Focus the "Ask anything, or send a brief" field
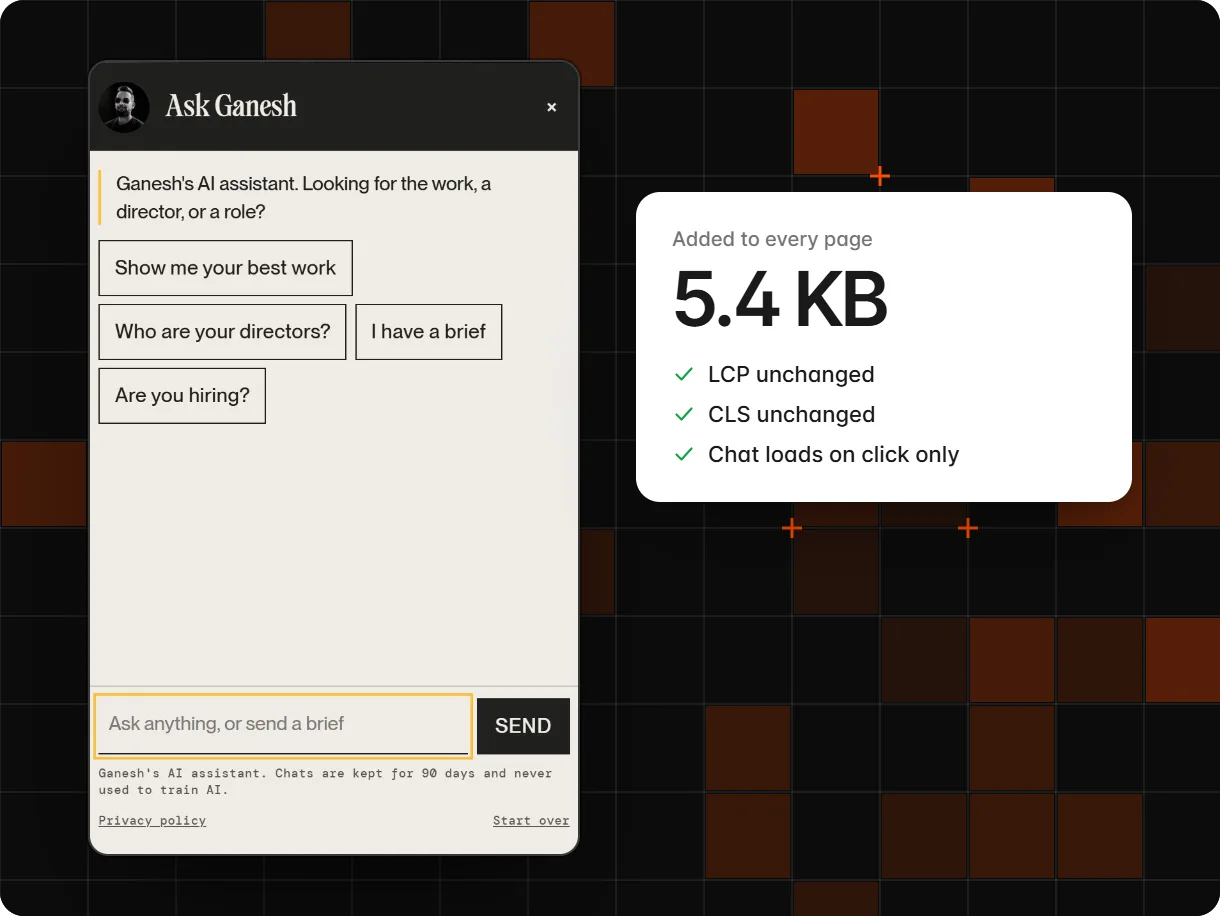 [x=283, y=725]
